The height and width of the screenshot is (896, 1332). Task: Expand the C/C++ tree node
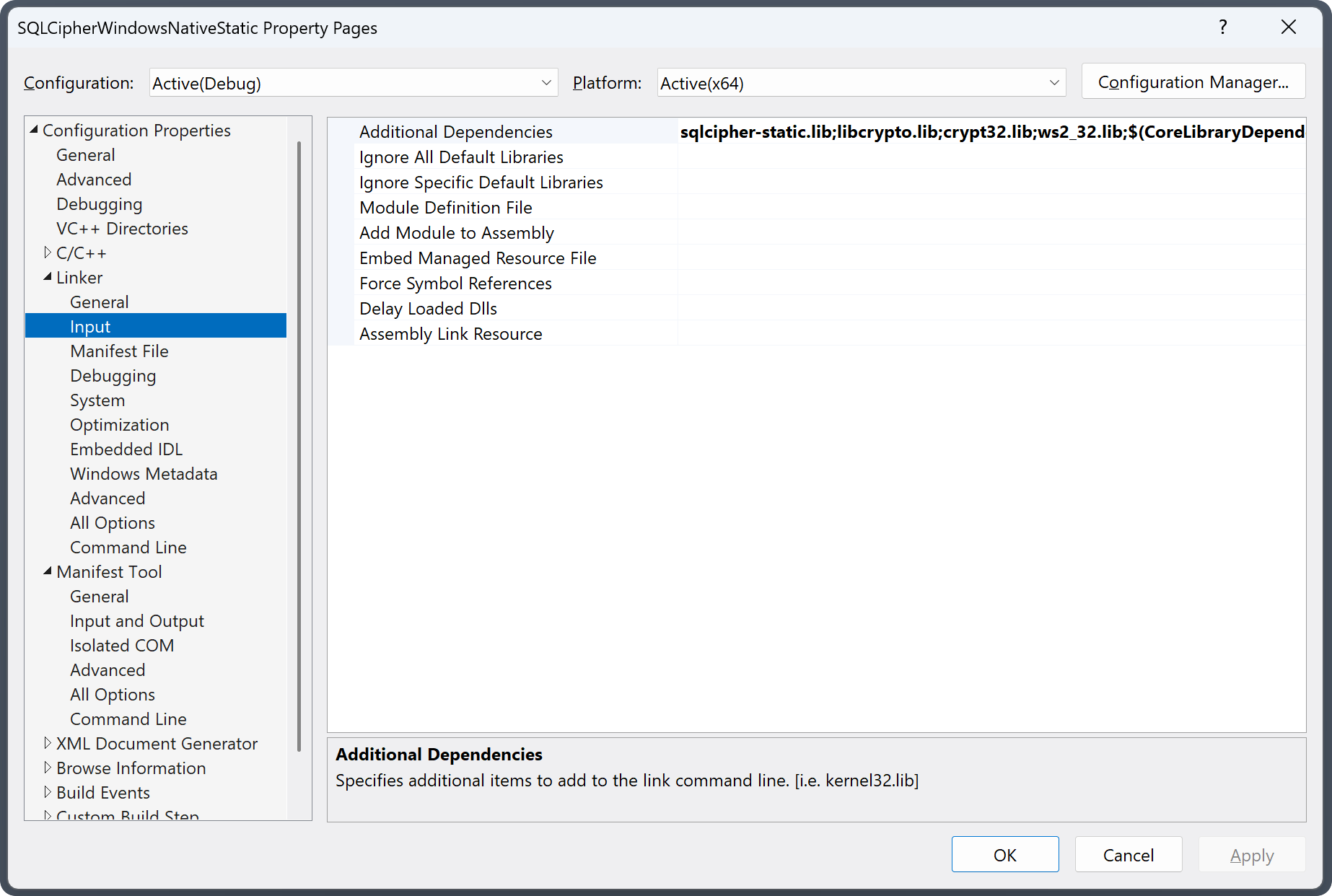point(48,252)
